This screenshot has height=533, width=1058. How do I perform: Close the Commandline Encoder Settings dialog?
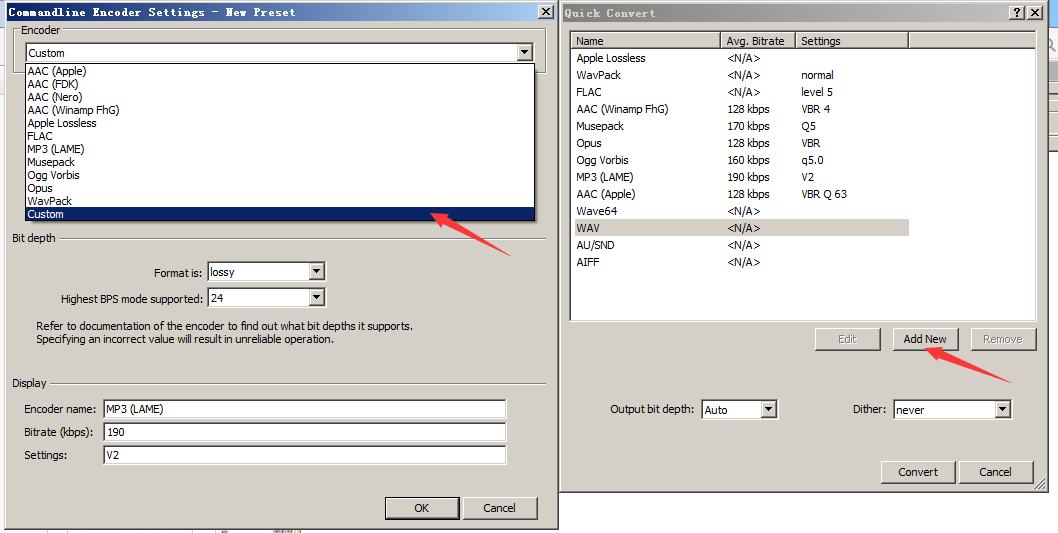546,11
